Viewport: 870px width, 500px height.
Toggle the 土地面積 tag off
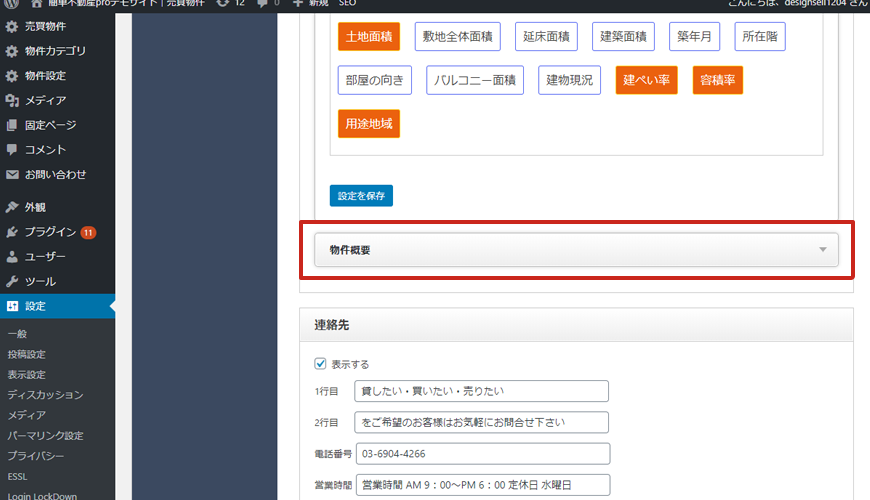(x=369, y=37)
